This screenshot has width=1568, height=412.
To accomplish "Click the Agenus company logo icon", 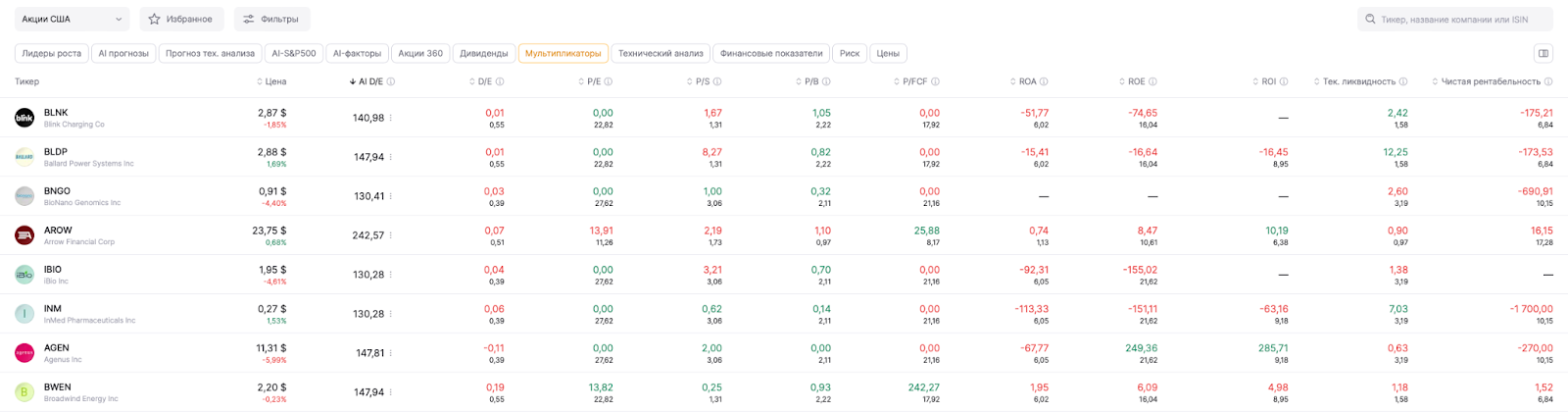I will (24, 353).
